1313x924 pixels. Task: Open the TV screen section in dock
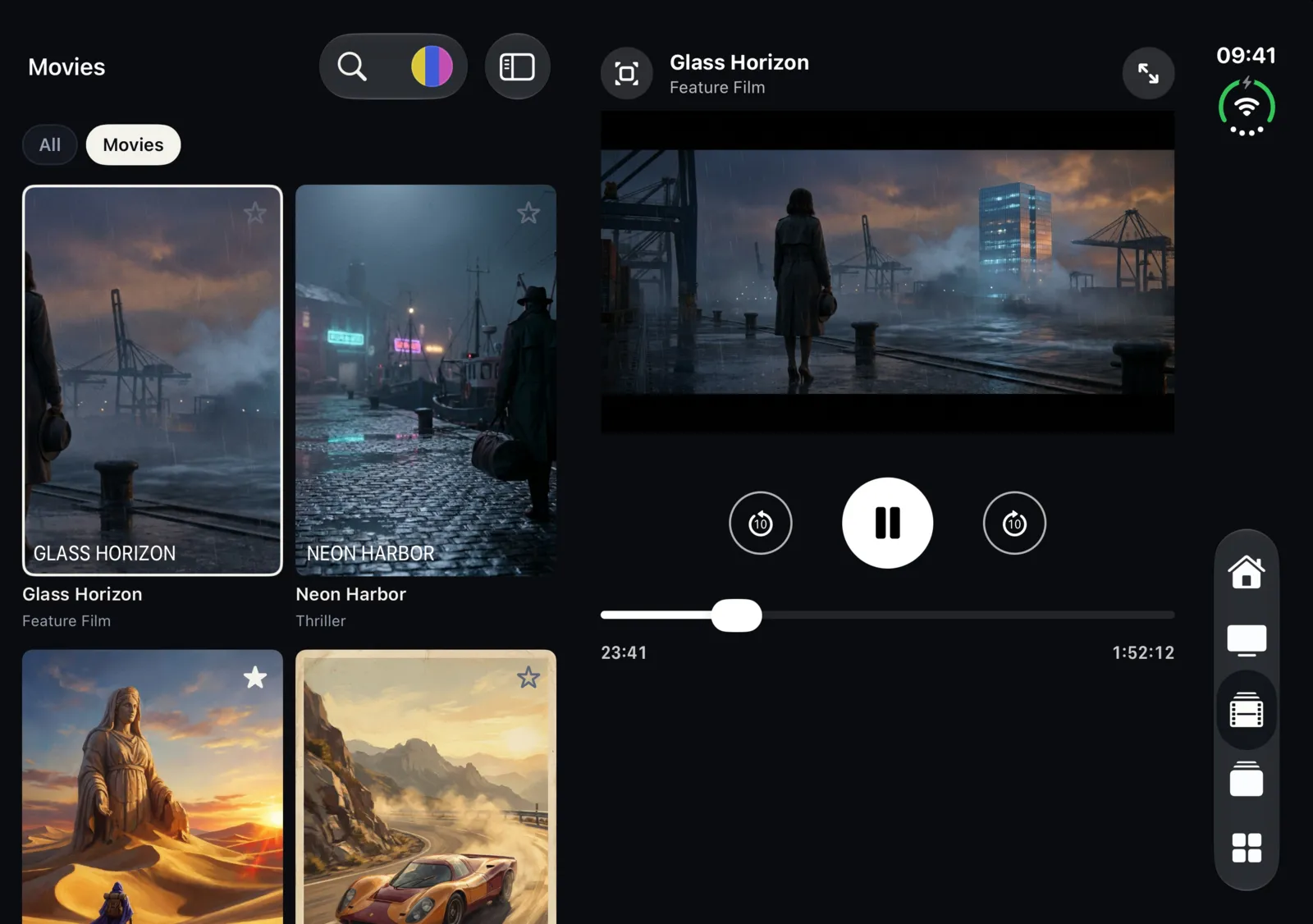click(x=1247, y=640)
